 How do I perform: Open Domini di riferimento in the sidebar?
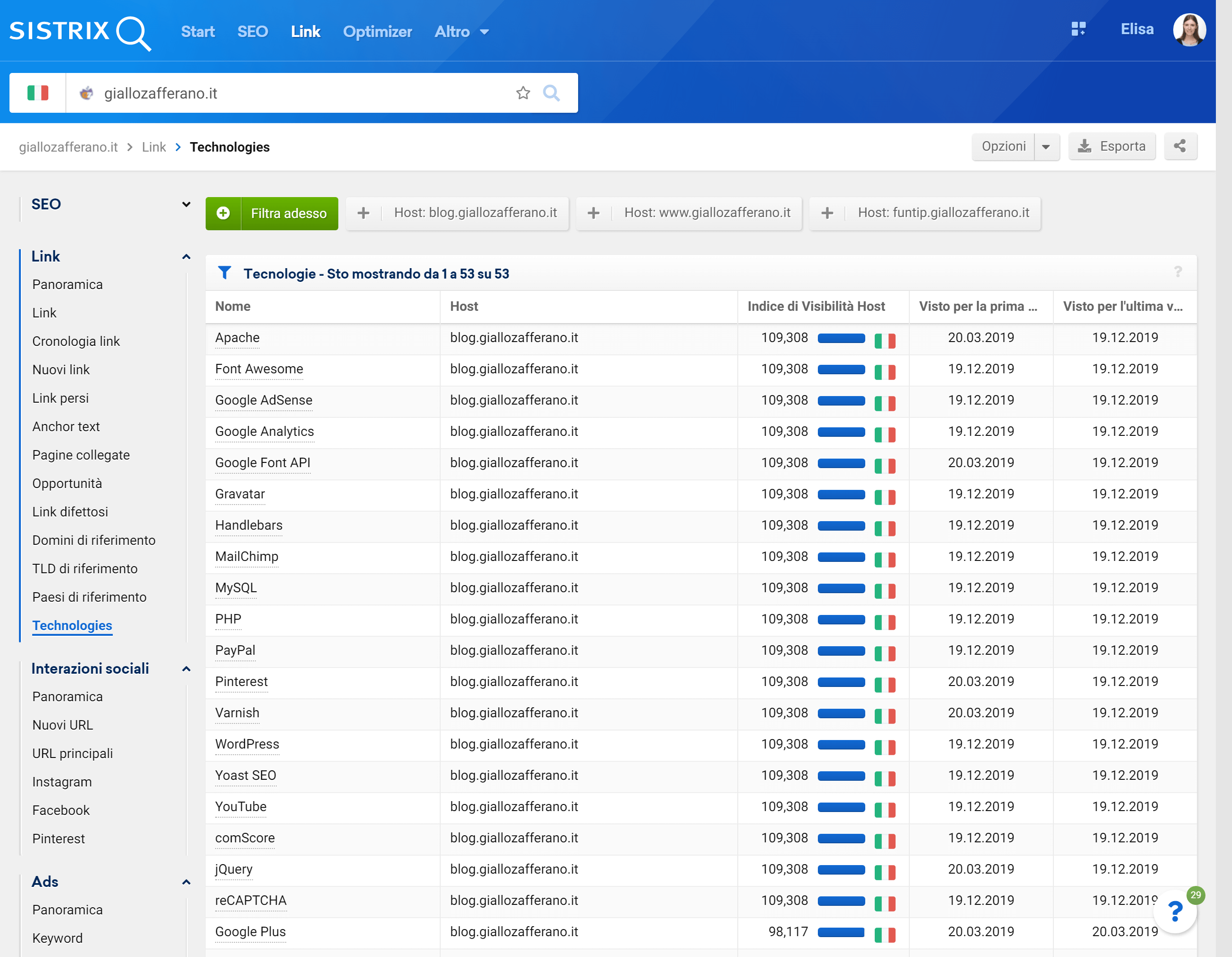pyautogui.click(x=94, y=540)
